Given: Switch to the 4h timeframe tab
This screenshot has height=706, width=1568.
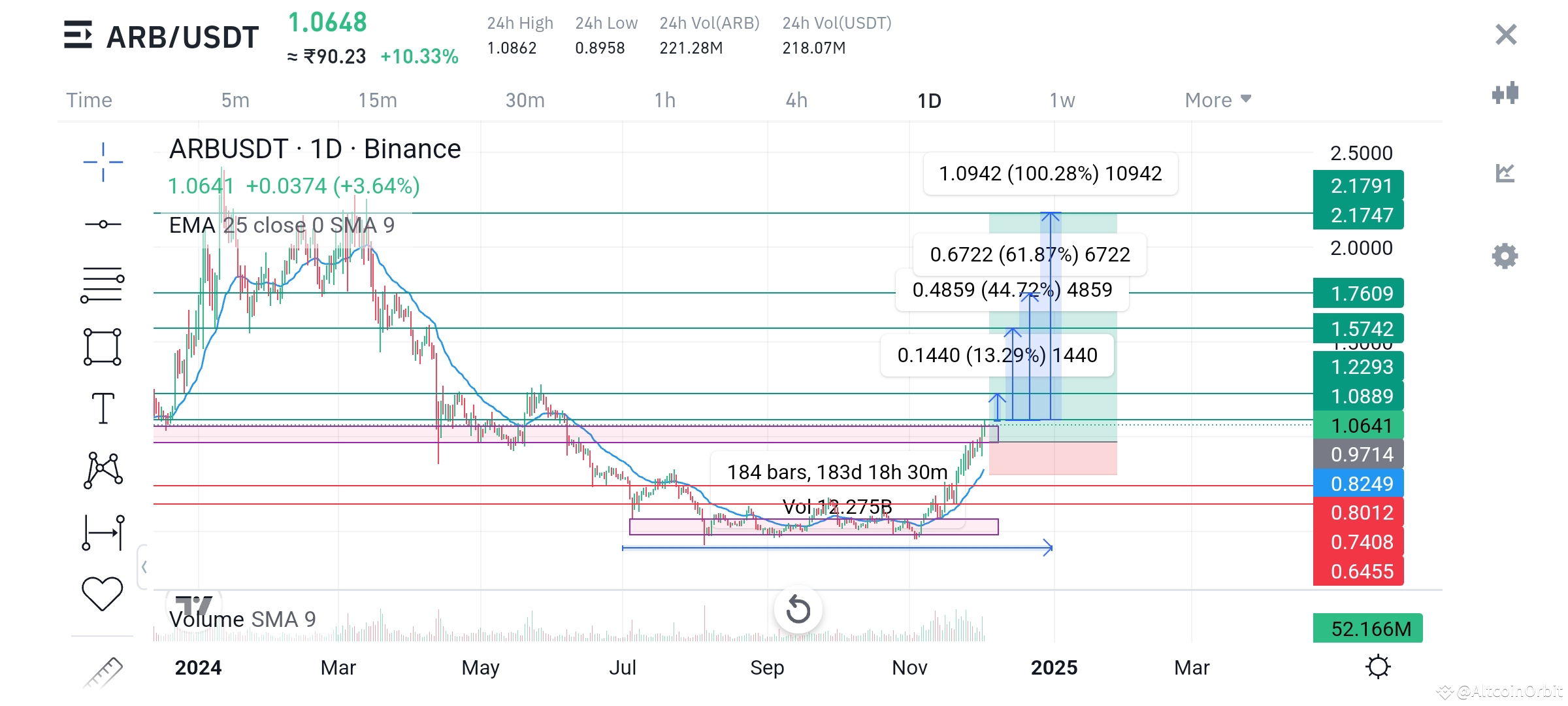Looking at the screenshot, I should [798, 99].
